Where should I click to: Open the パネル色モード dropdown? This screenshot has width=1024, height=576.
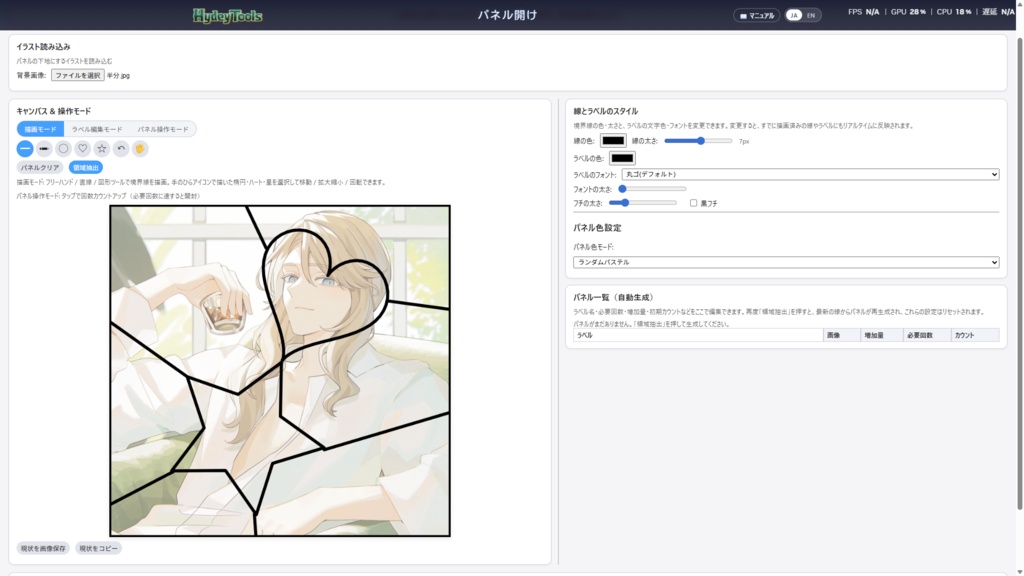[786, 262]
